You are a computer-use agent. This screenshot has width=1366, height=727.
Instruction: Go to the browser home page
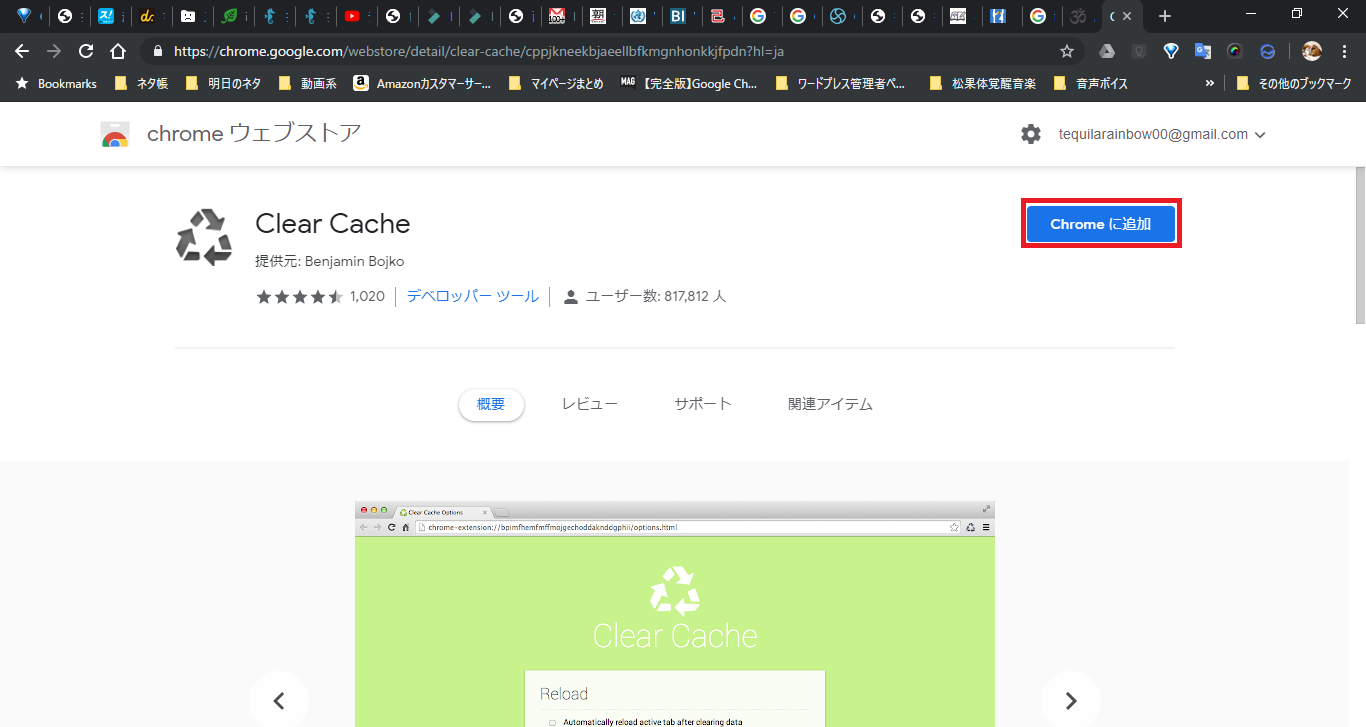(118, 51)
